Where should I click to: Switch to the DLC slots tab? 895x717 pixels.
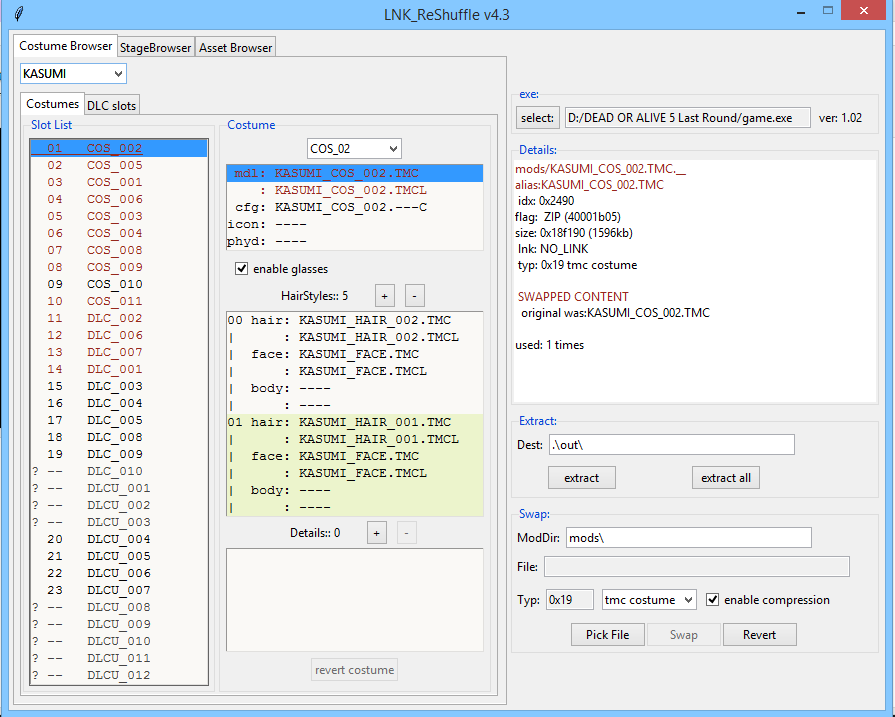coord(112,105)
